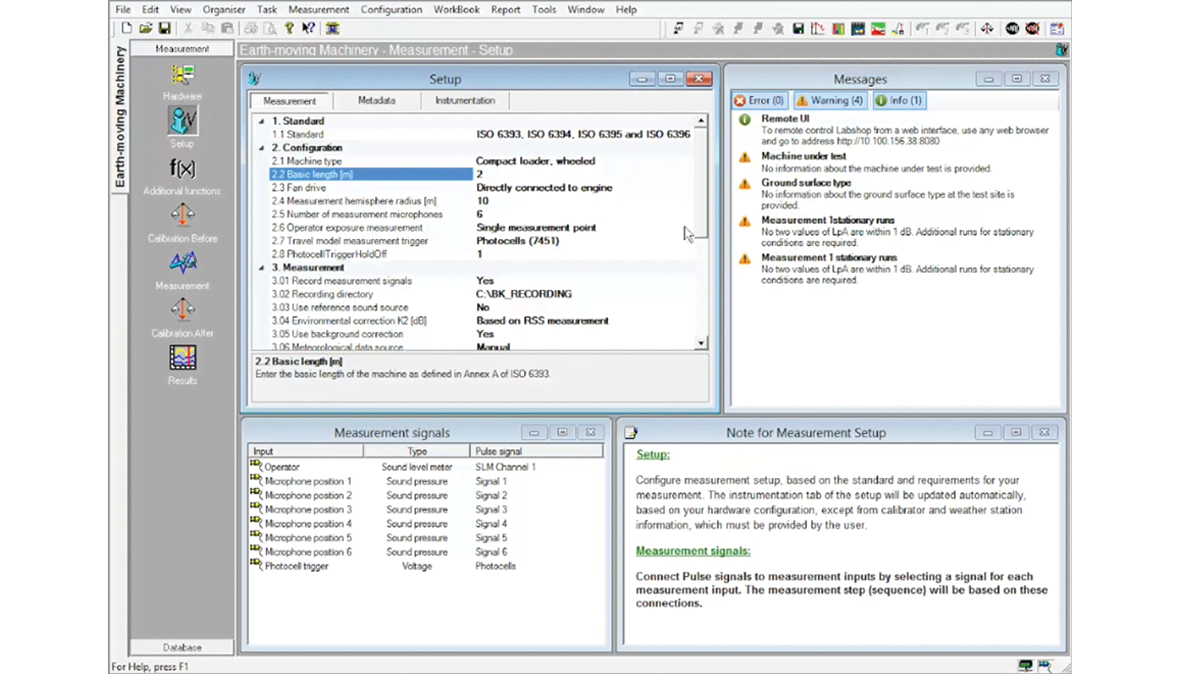Toggle the Error (0) message filter
1180x674 pixels.
(759, 101)
